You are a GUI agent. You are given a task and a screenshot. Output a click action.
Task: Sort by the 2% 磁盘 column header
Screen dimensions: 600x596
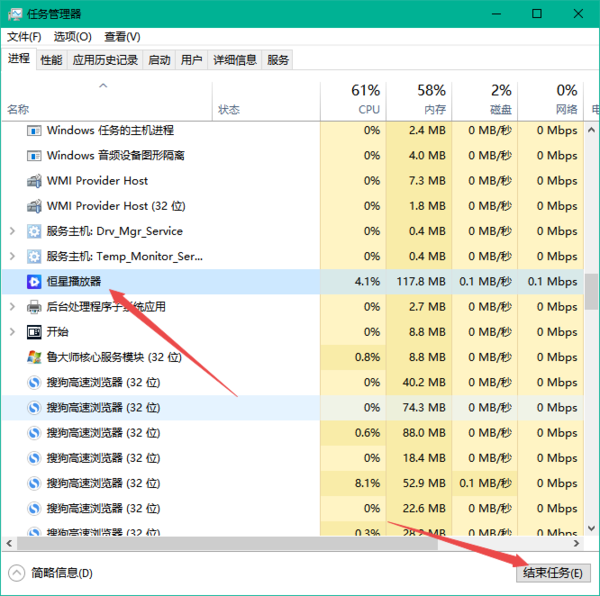485,101
